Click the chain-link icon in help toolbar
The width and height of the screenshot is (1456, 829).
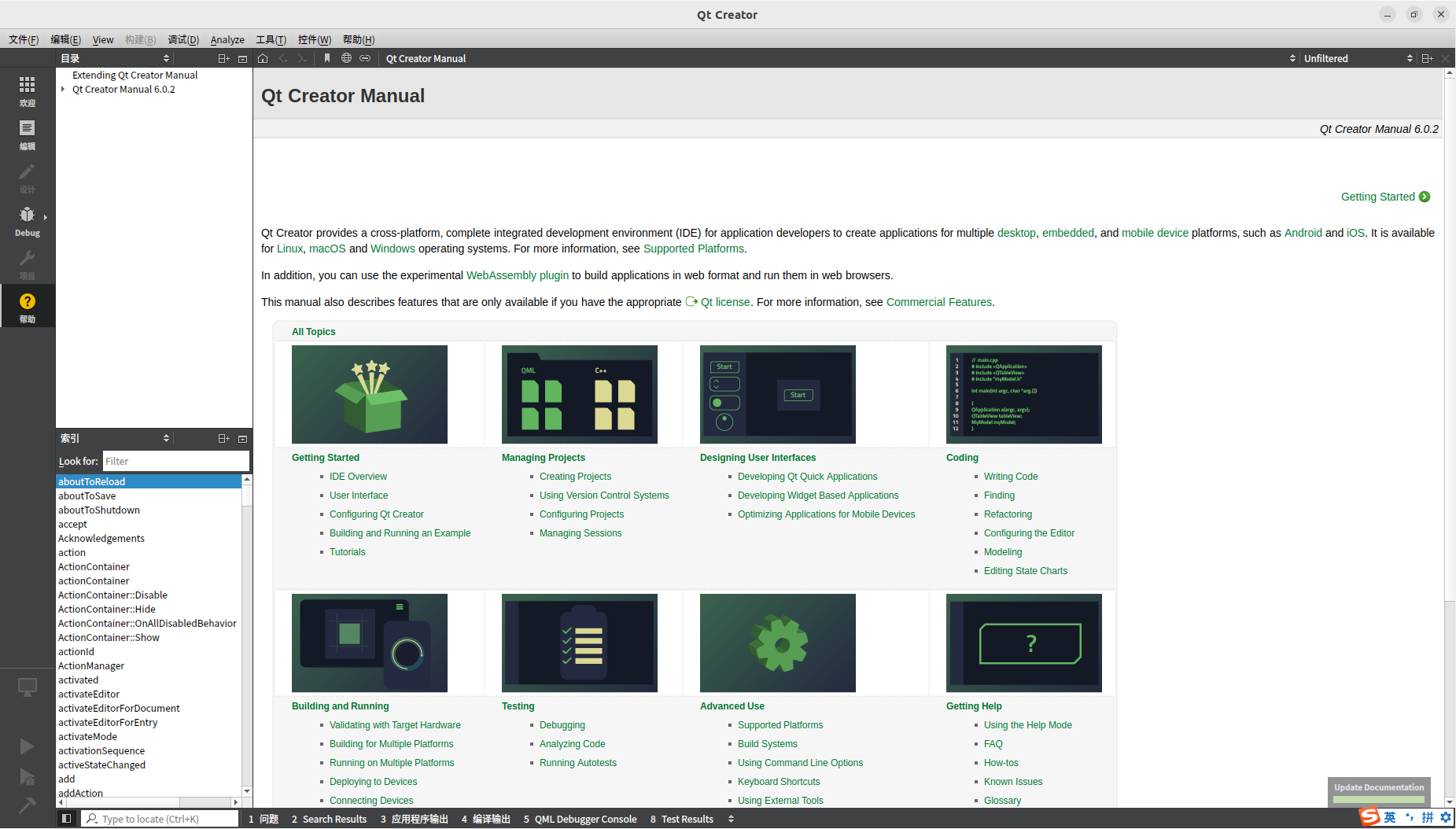(x=365, y=58)
